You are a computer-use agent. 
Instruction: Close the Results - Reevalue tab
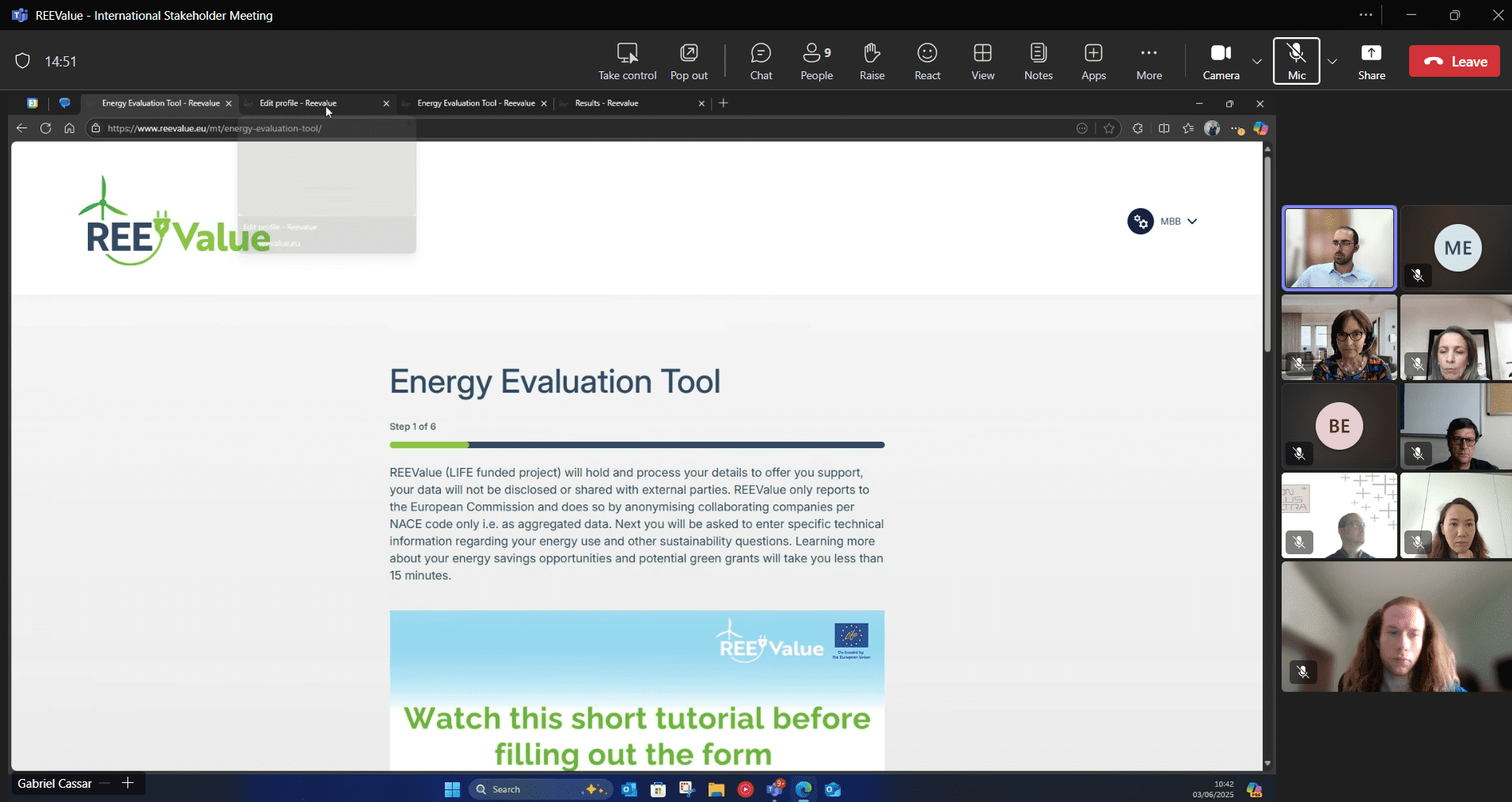point(701,104)
